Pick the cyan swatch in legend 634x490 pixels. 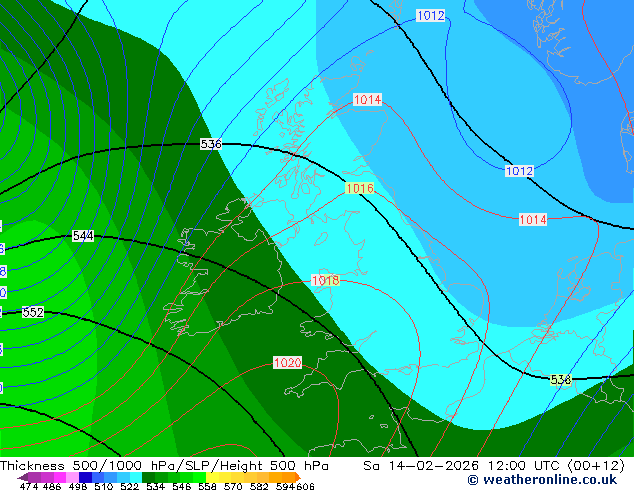click(136, 477)
